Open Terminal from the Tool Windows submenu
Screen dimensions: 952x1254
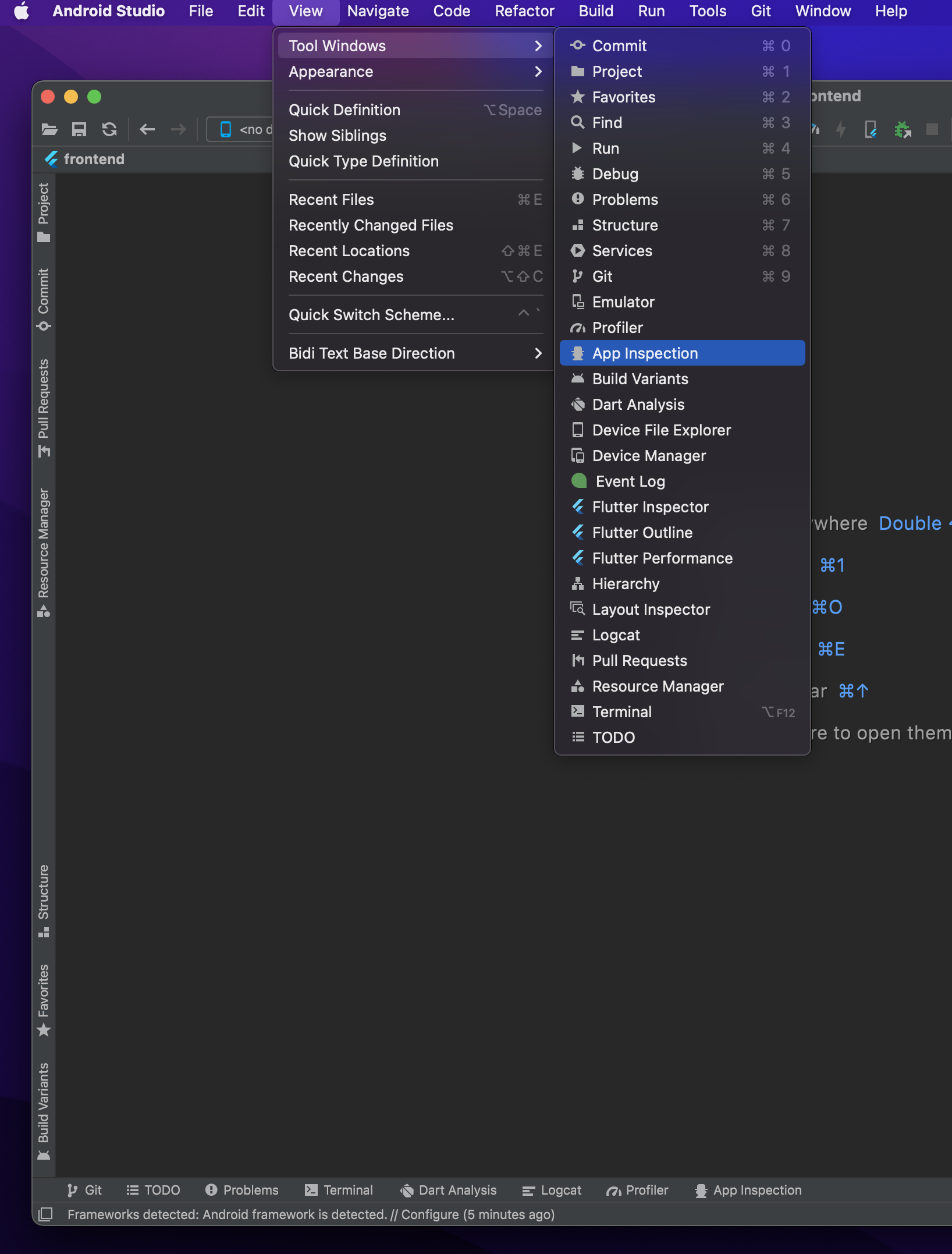(682, 712)
